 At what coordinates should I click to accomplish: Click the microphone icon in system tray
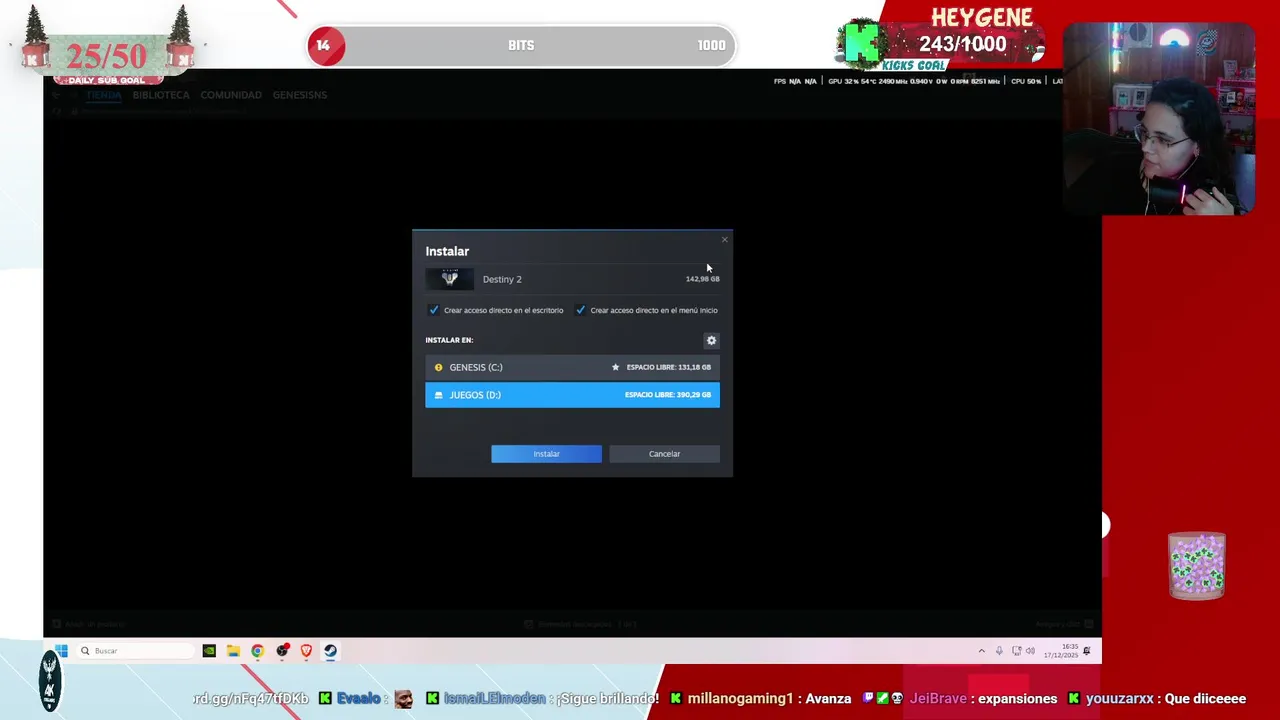click(998, 651)
